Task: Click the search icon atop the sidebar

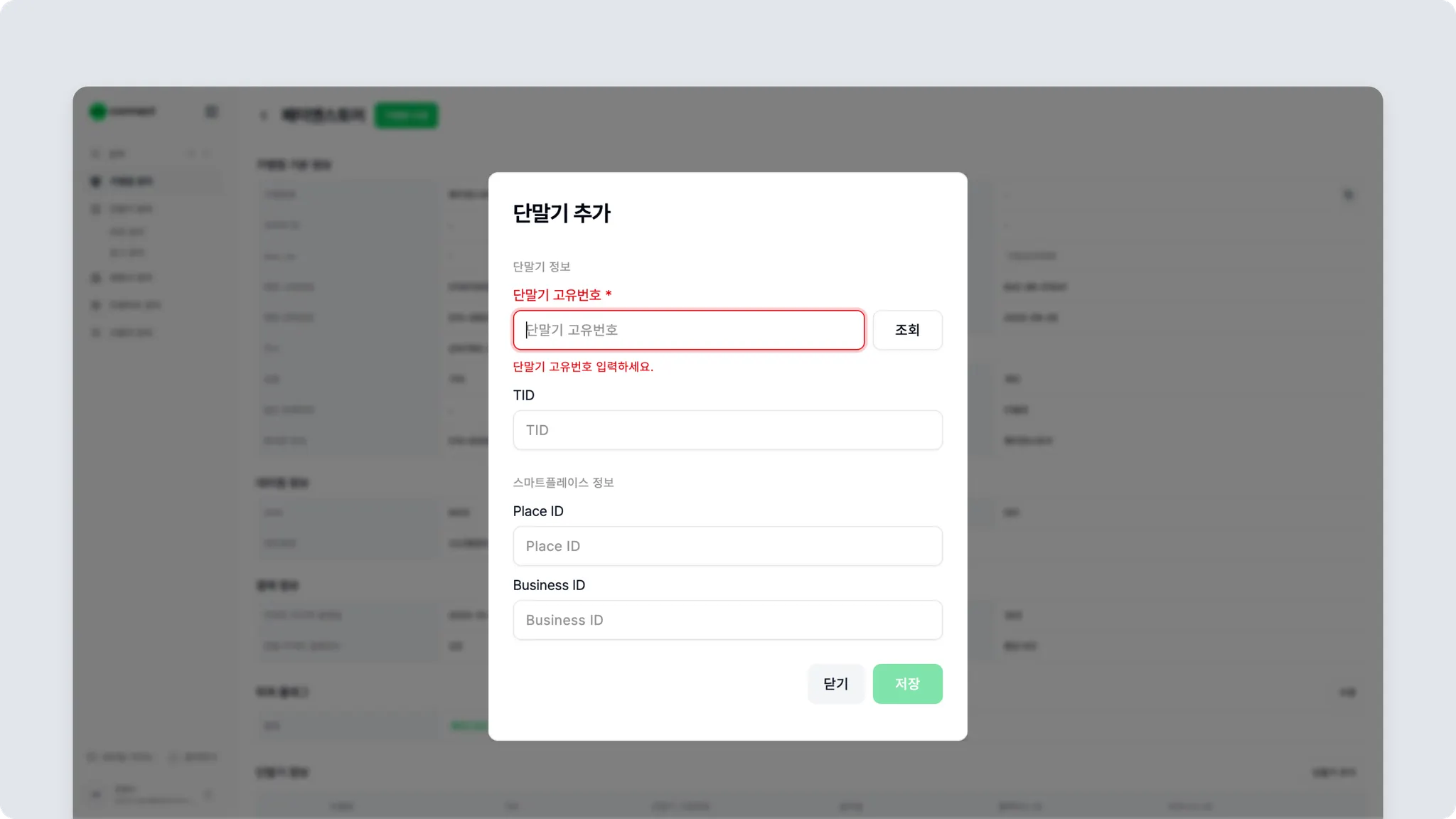Action: [x=96, y=154]
